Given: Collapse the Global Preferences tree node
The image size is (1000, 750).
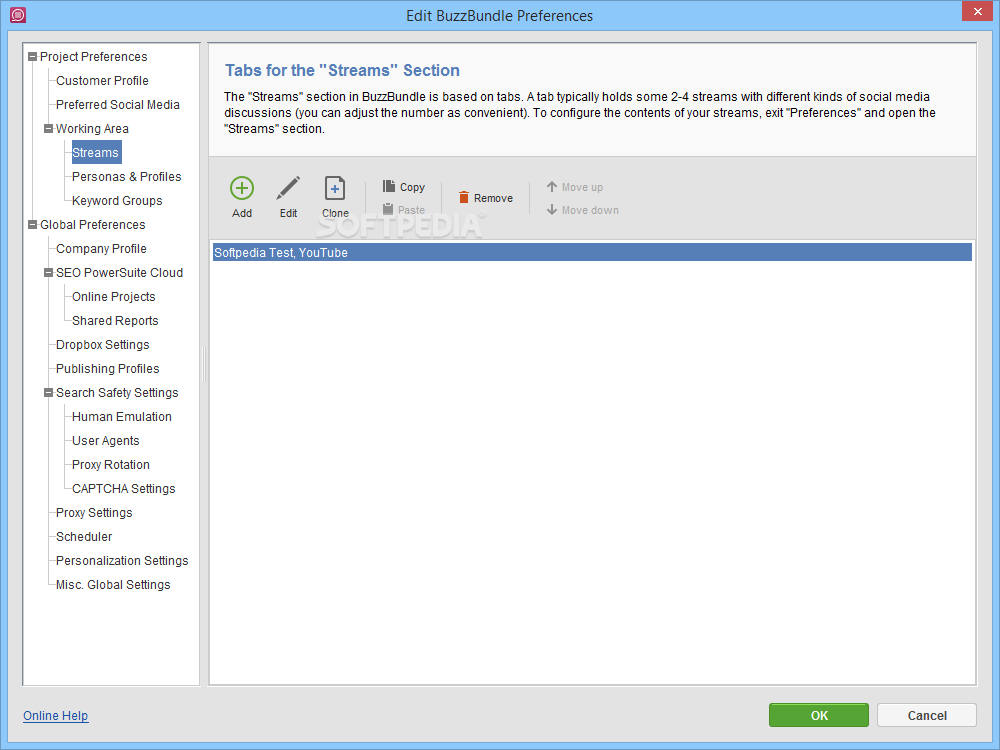Looking at the screenshot, I should coord(33,224).
